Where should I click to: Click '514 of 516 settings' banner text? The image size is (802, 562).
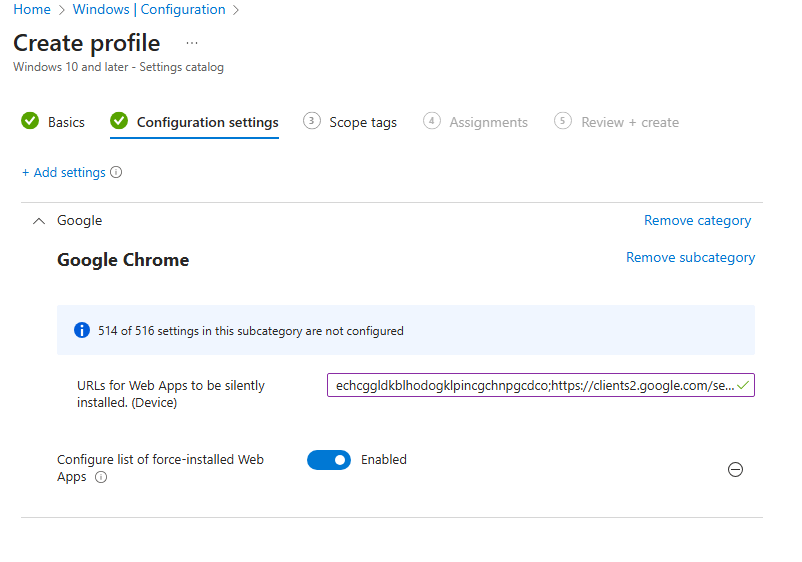click(251, 331)
